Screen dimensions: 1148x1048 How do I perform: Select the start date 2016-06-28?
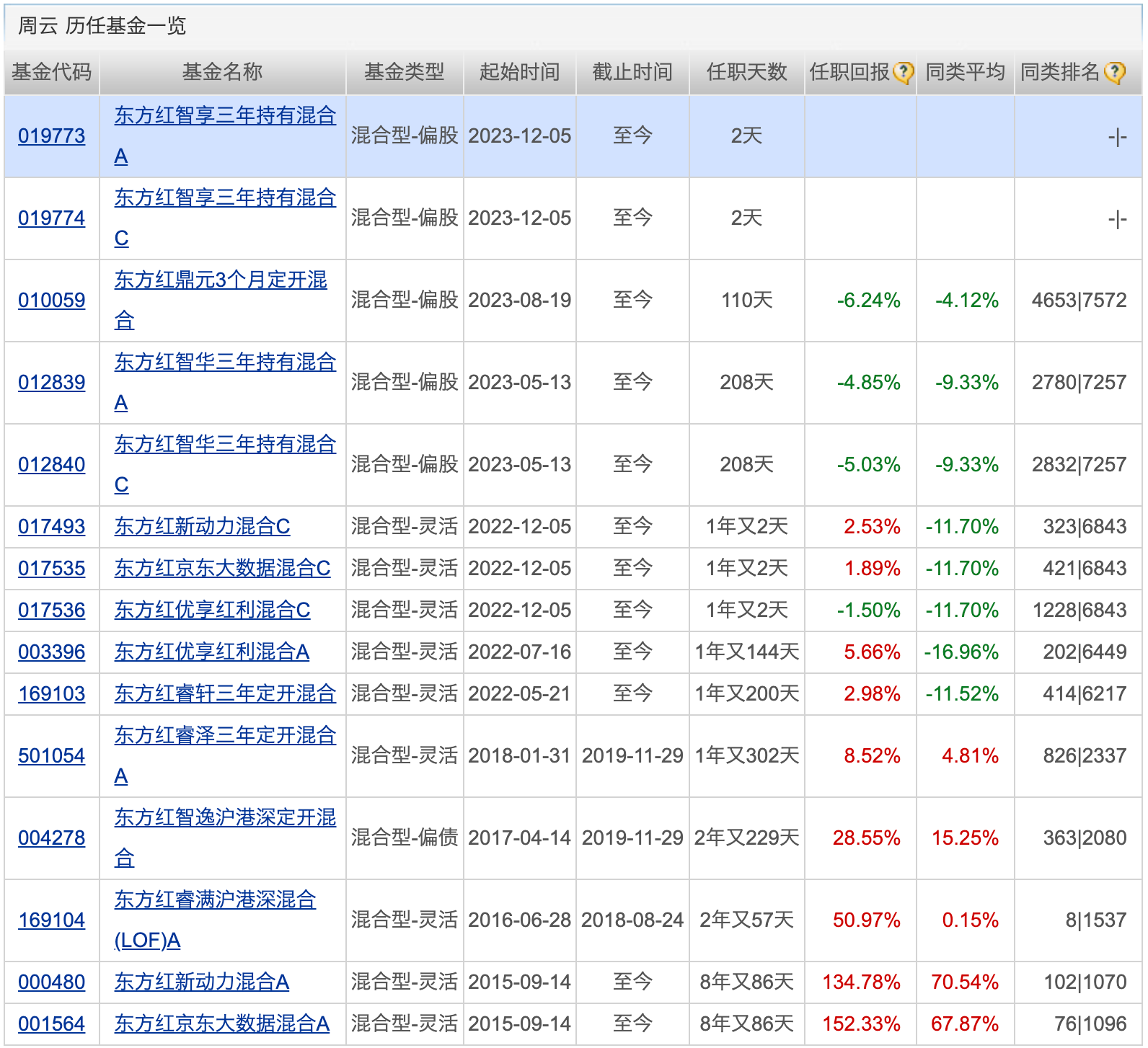click(x=519, y=920)
